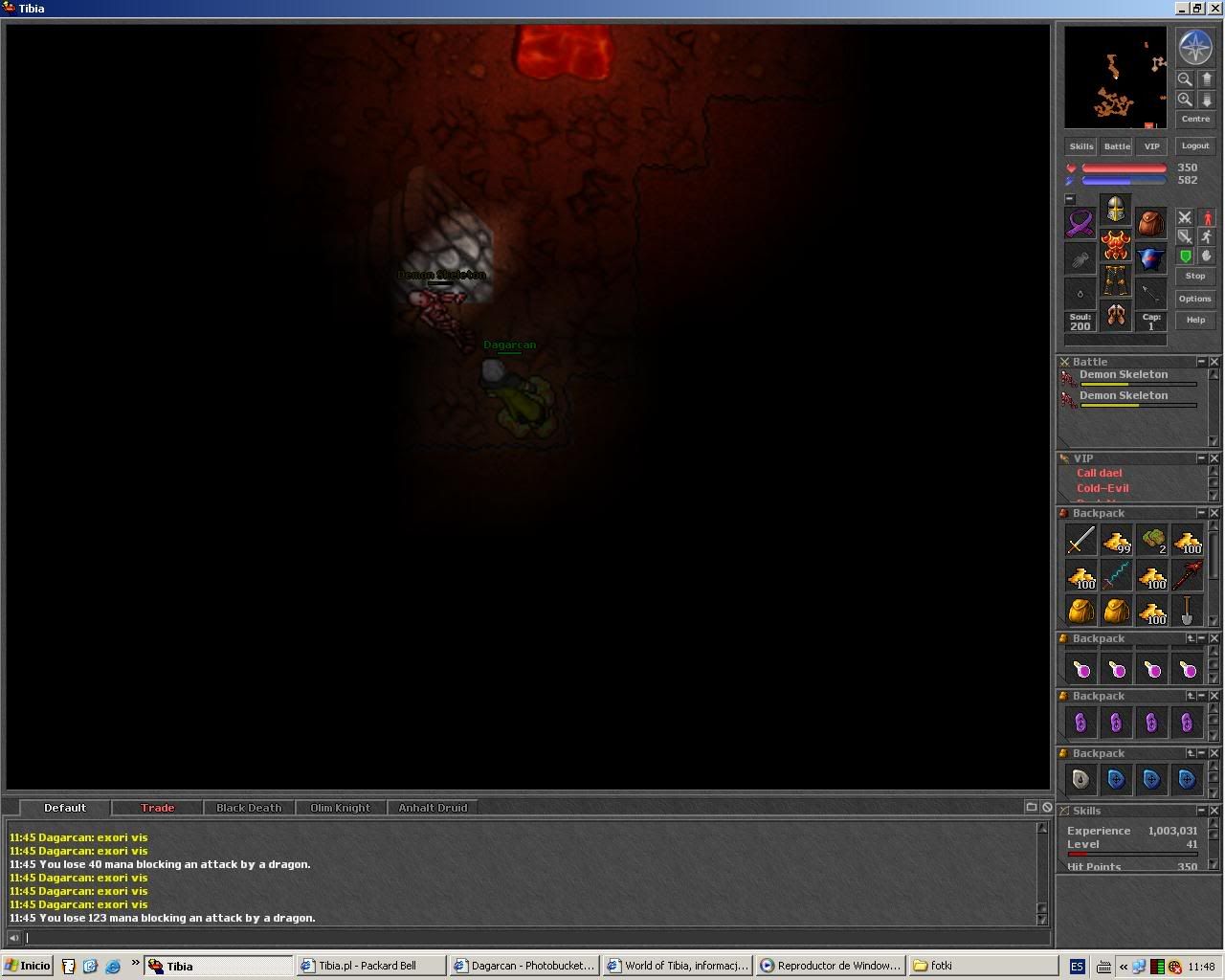
Task: Select the grey blank rune
Action: pyautogui.click(x=1080, y=779)
